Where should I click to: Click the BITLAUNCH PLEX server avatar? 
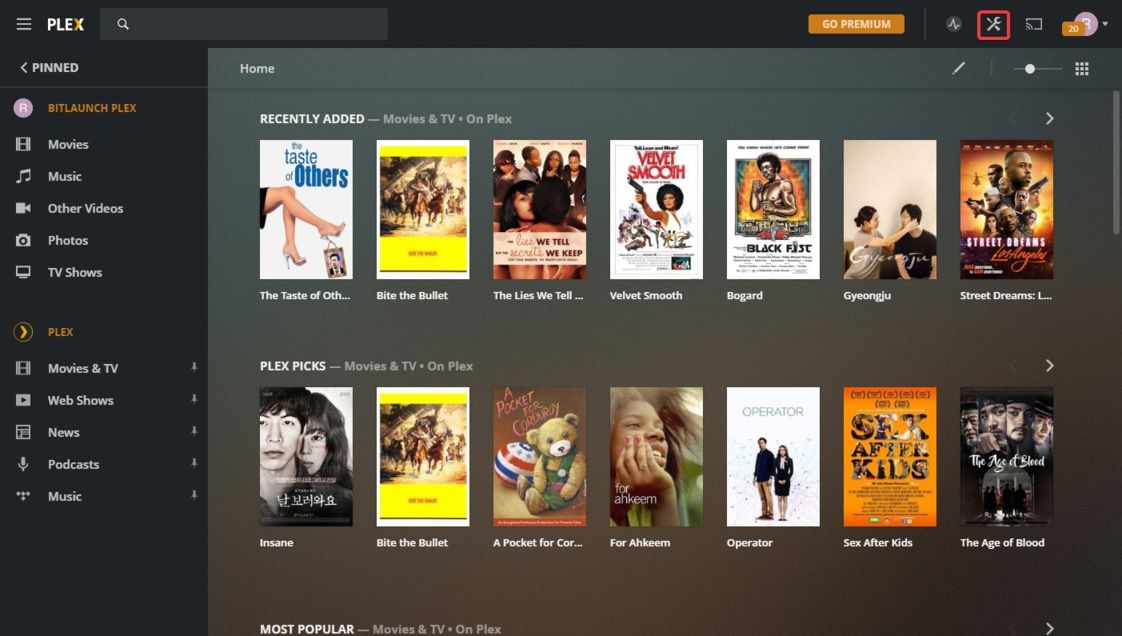pyautogui.click(x=23, y=108)
